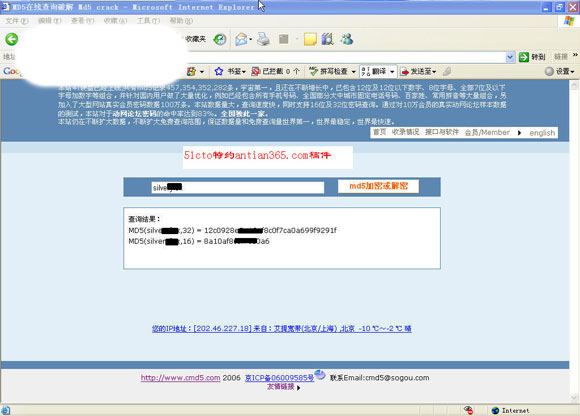This screenshot has height=416, width=580.
Task: Click the page vertical scrollbar
Action: (574, 242)
